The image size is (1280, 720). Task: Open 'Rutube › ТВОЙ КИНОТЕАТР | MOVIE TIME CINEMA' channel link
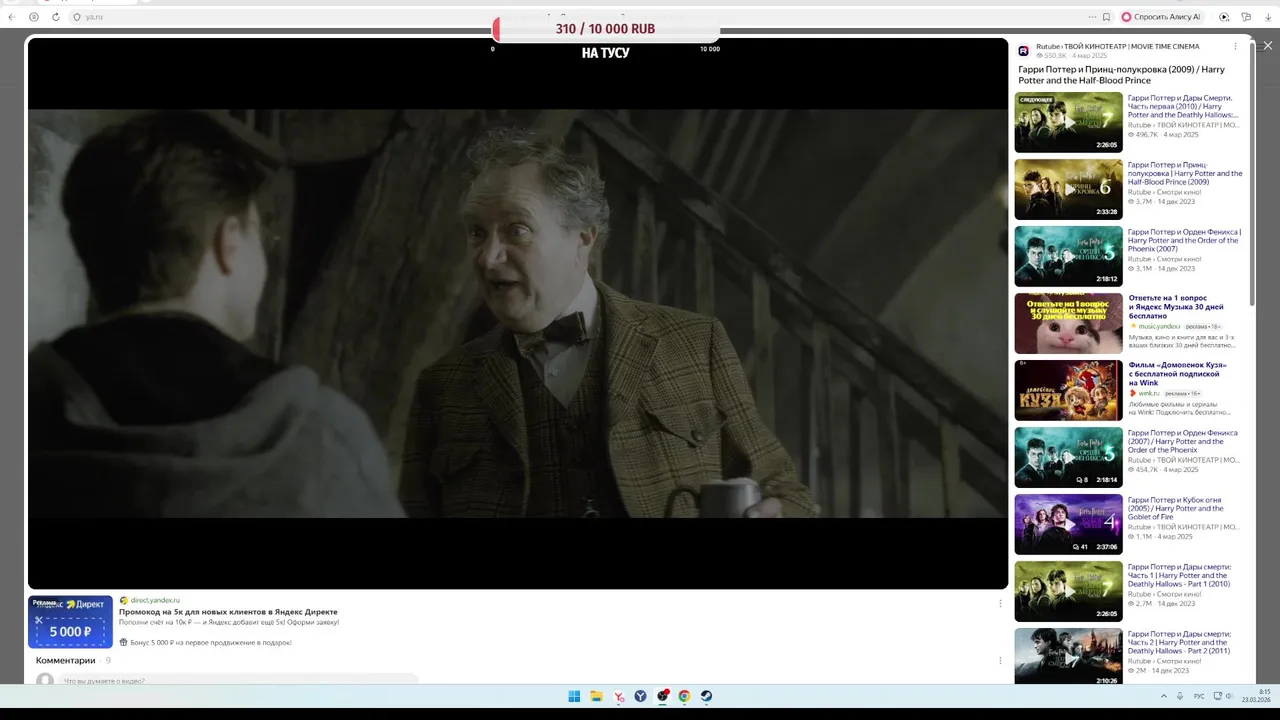[x=1117, y=46]
